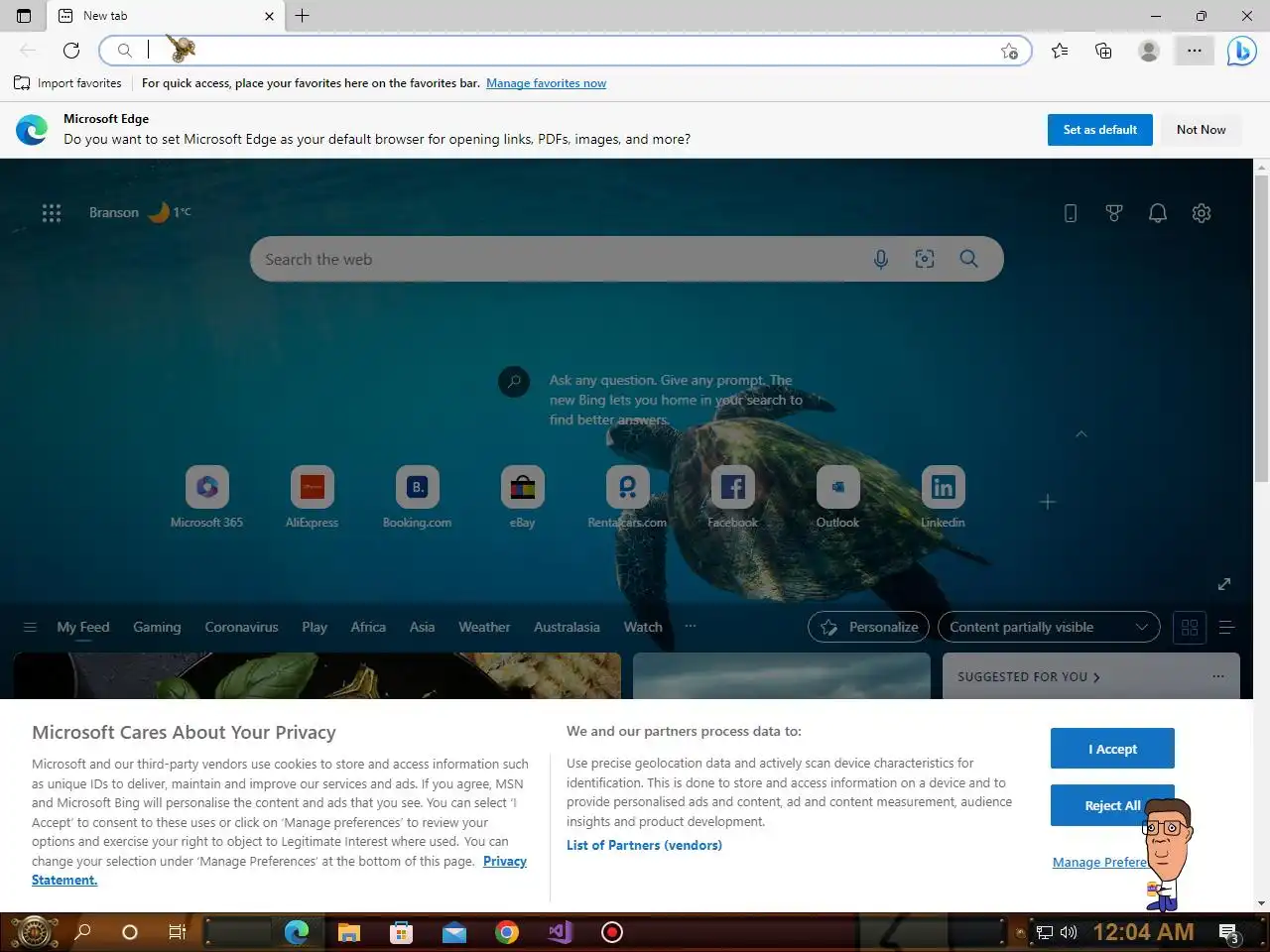Image resolution: width=1270 pixels, height=952 pixels.
Task: Close the New tab tab
Action: coord(269,16)
